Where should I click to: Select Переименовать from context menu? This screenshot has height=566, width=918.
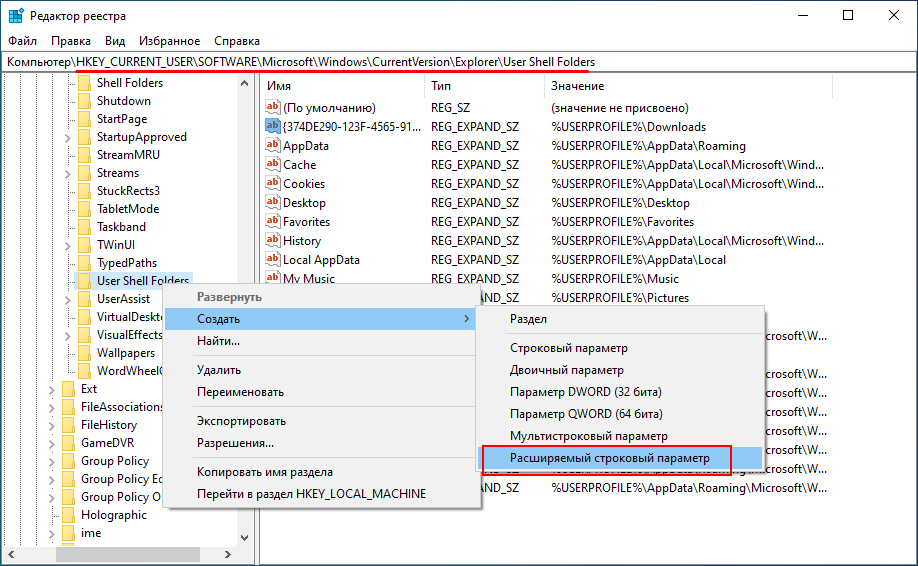coord(320,392)
